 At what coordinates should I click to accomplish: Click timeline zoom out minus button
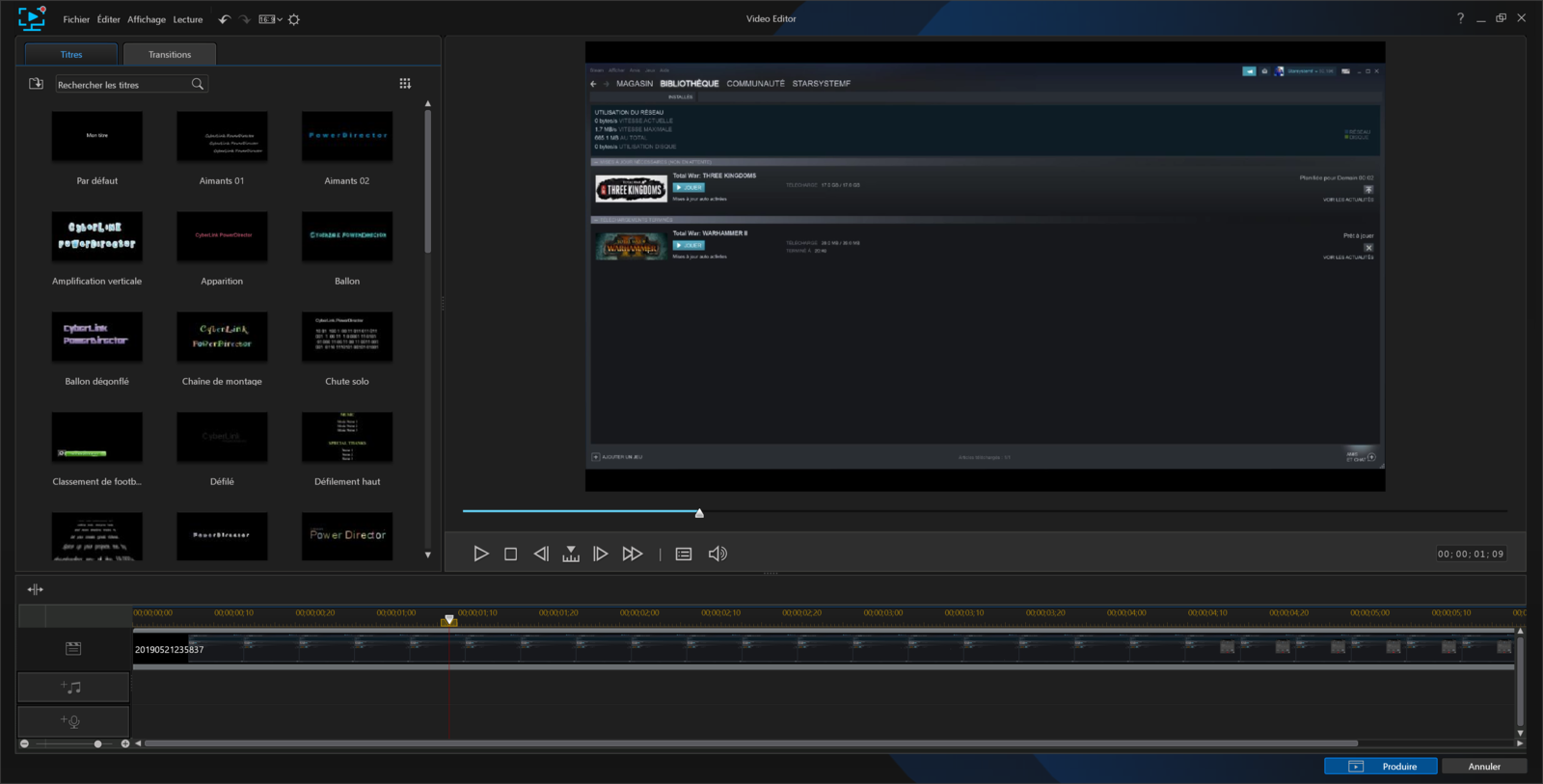[25, 743]
